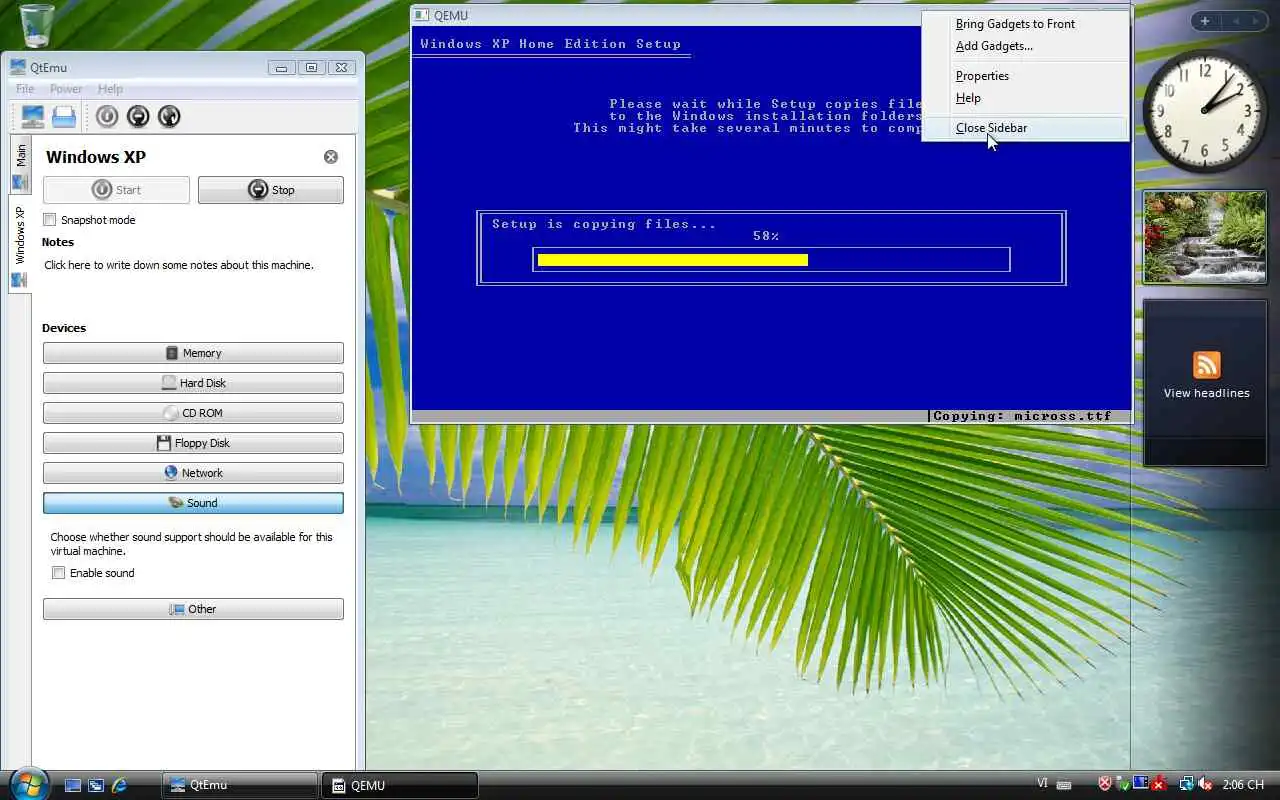Select Add Gadgets... in the sidebar menu
Image resolution: width=1280 pixels, height=800 pixels.
point(1025,46)
